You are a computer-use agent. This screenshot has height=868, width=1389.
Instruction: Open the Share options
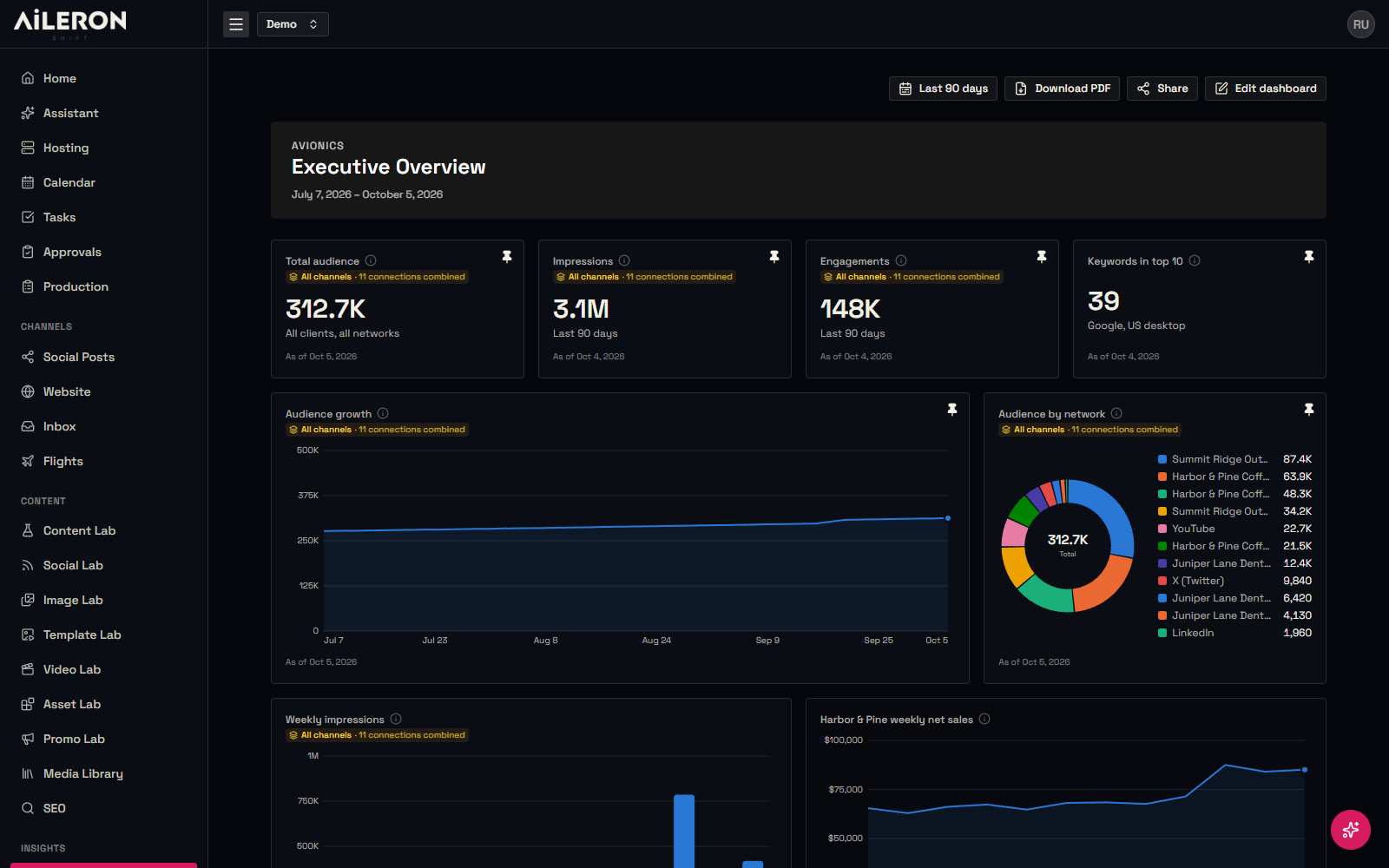pos(1162,89)
